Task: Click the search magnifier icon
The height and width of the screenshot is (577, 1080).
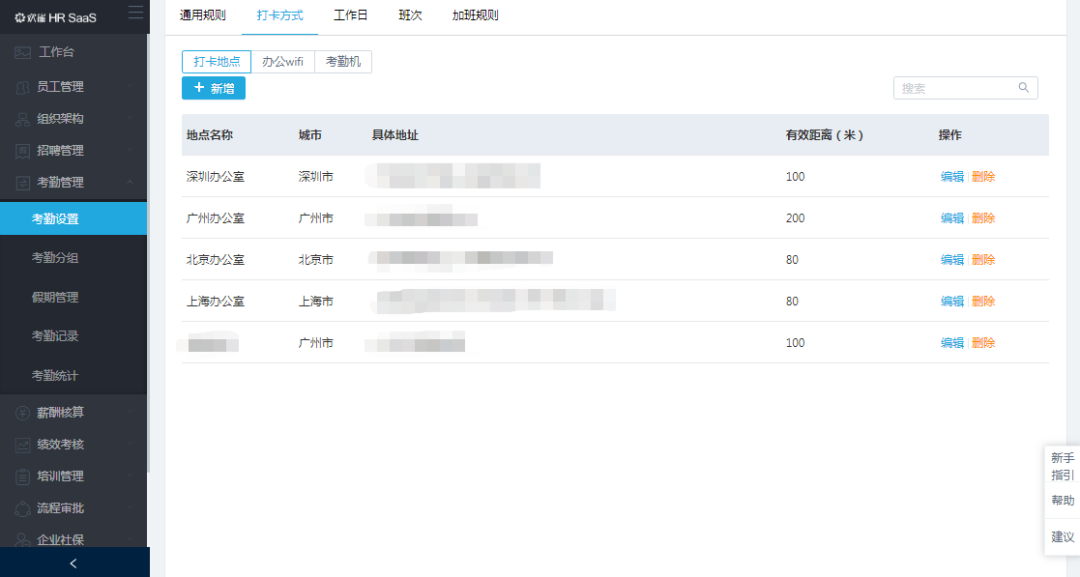Action: (1024, 87)
